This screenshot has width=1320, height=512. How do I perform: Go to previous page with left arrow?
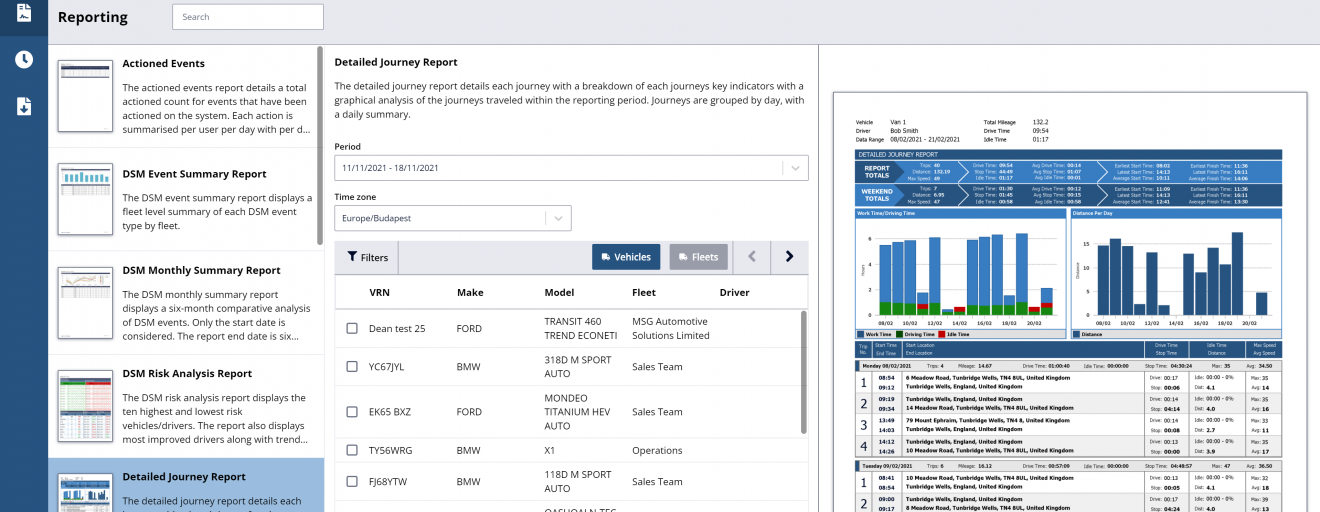(x=752, y=257)
